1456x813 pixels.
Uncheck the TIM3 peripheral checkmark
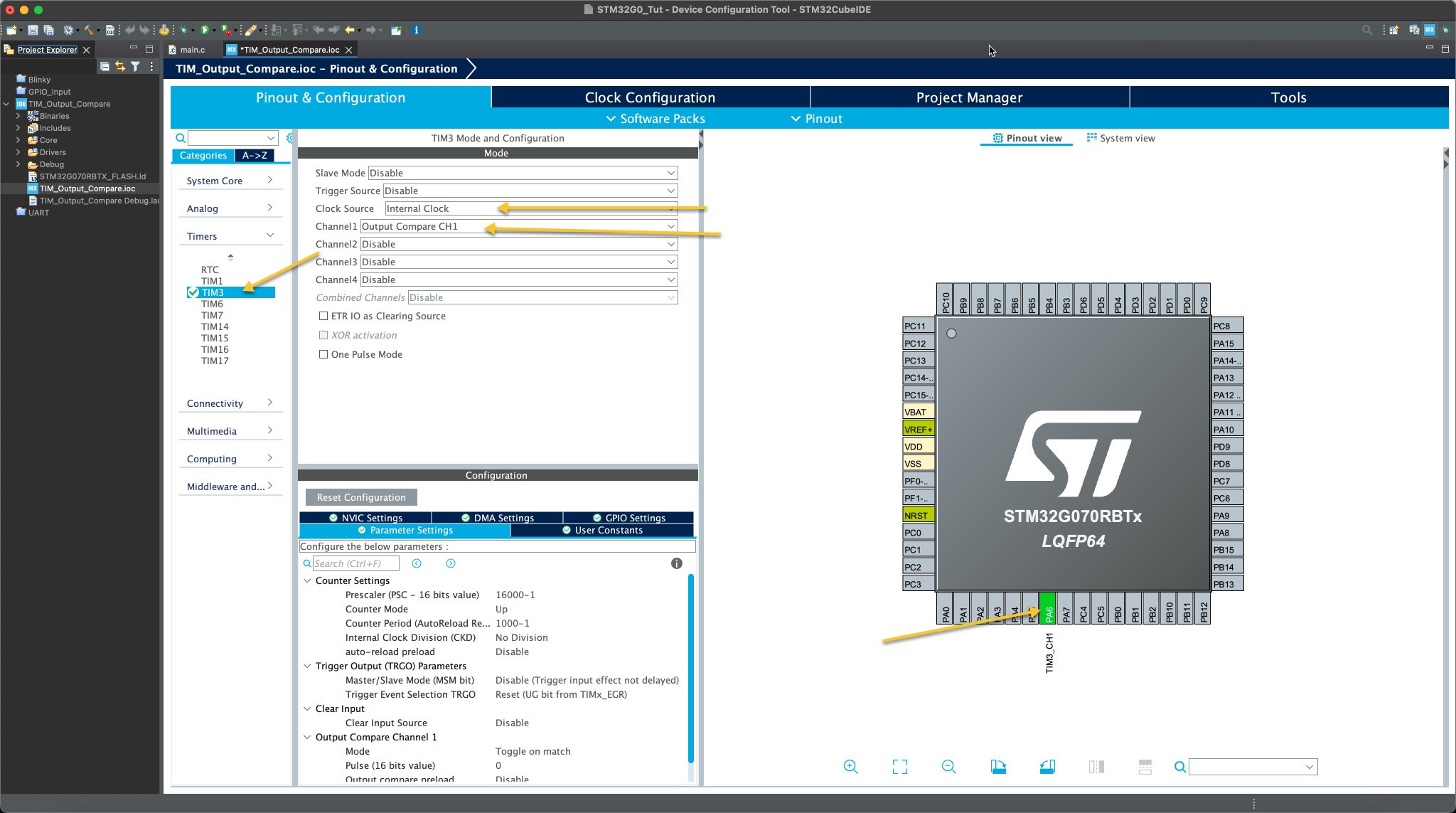193,292
